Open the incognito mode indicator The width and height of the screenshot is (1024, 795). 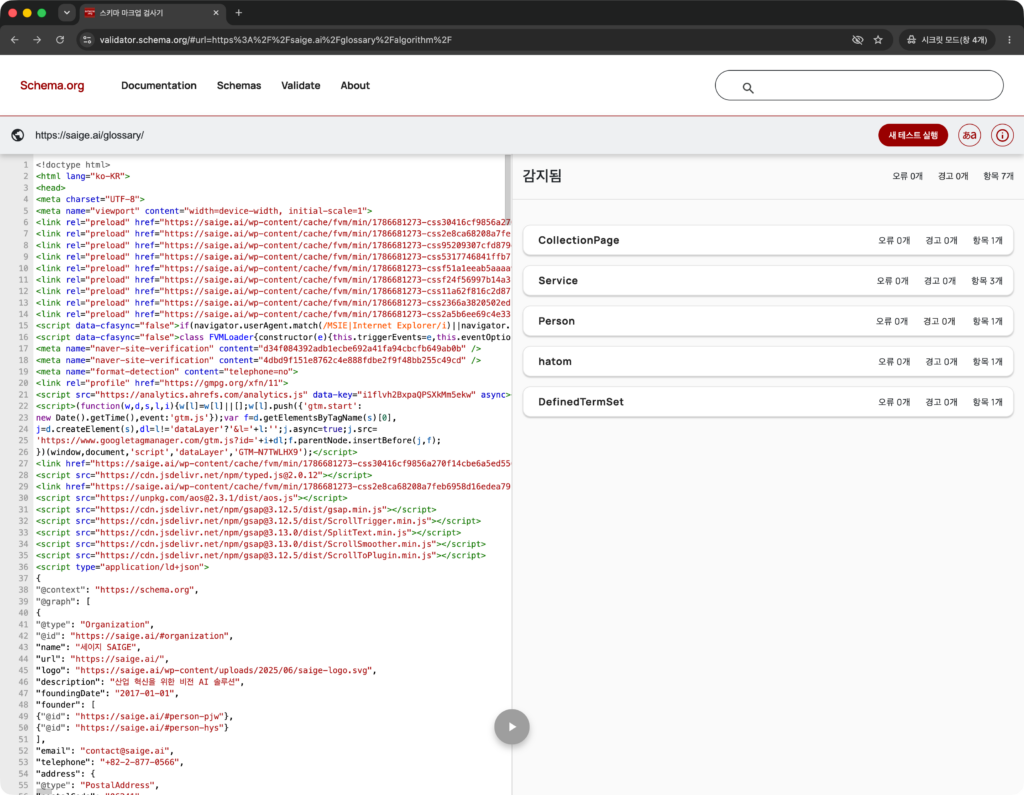pos(947,40)
